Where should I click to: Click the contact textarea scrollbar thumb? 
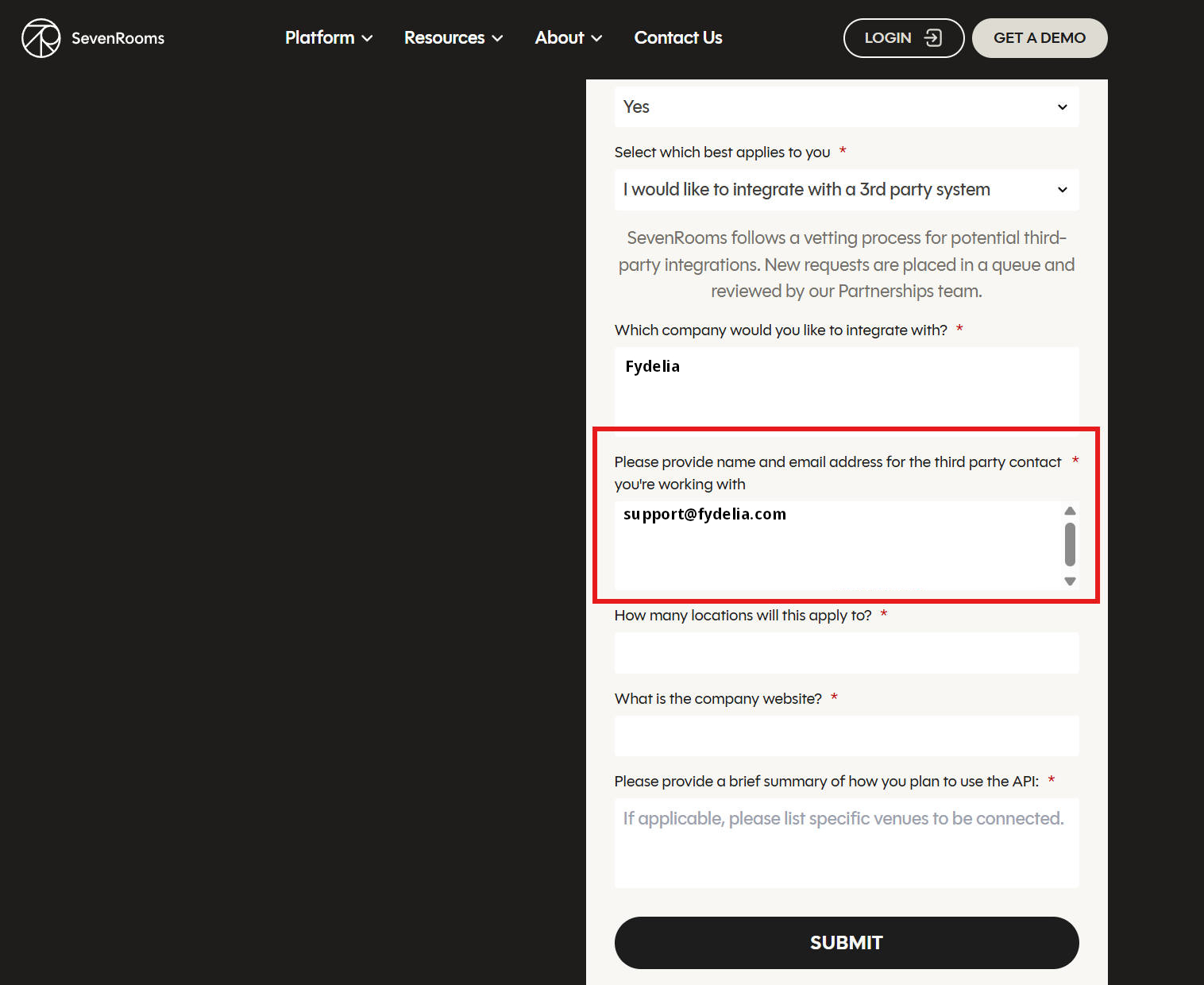tap(1070, 544)
